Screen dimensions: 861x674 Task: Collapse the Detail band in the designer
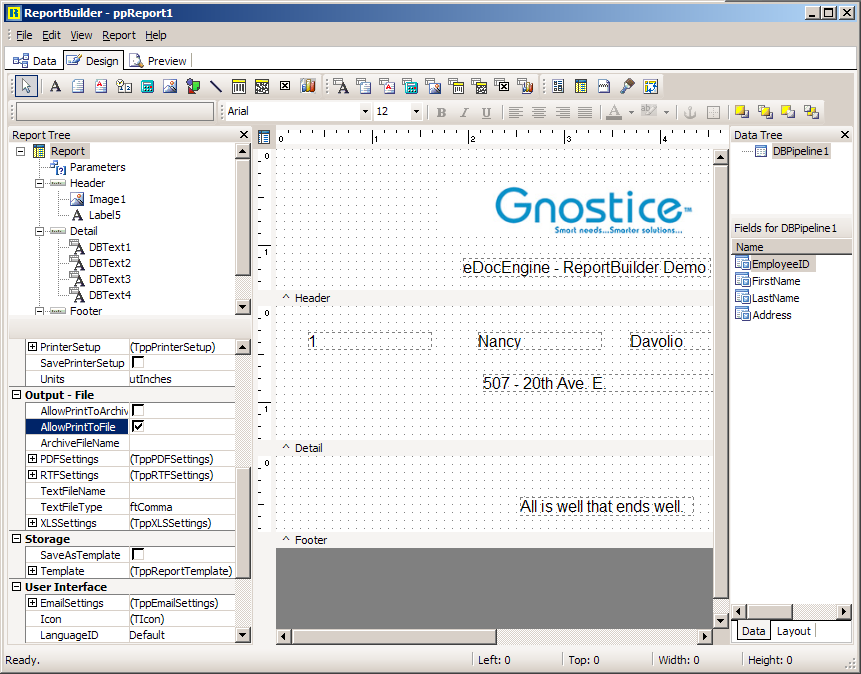pyautogui.click(x=286, y=447)
